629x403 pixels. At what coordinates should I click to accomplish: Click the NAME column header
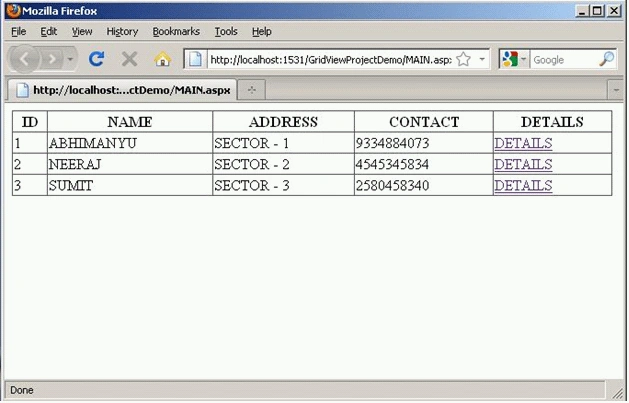[130, 122]
